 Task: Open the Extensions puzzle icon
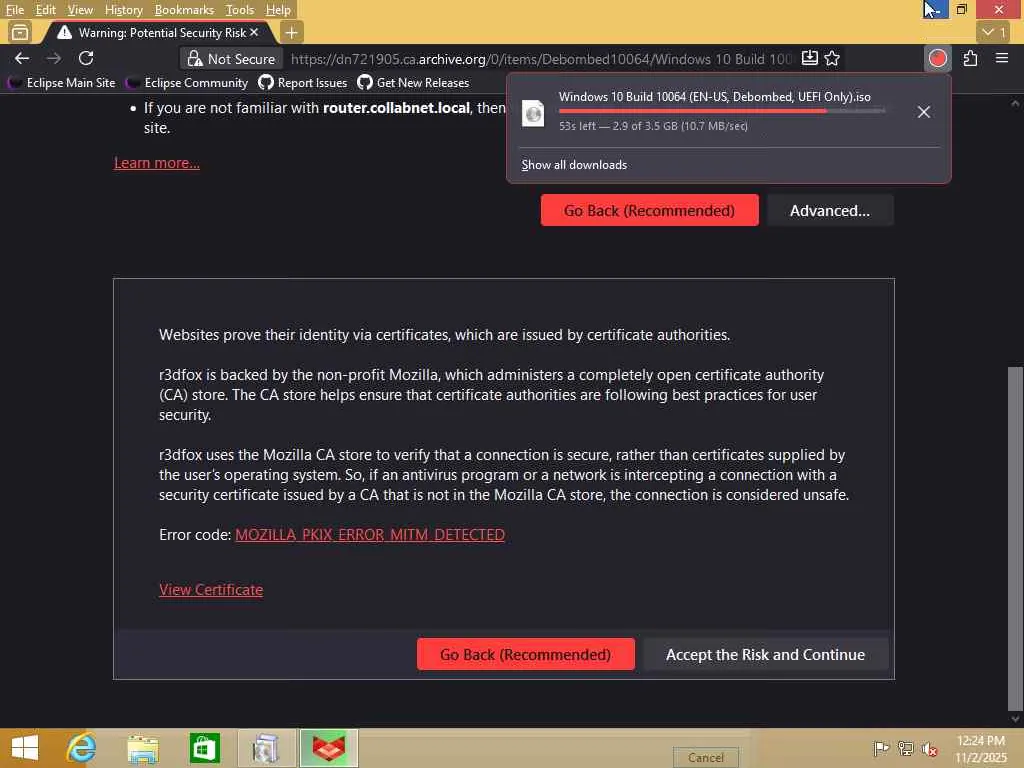(970, 58)
